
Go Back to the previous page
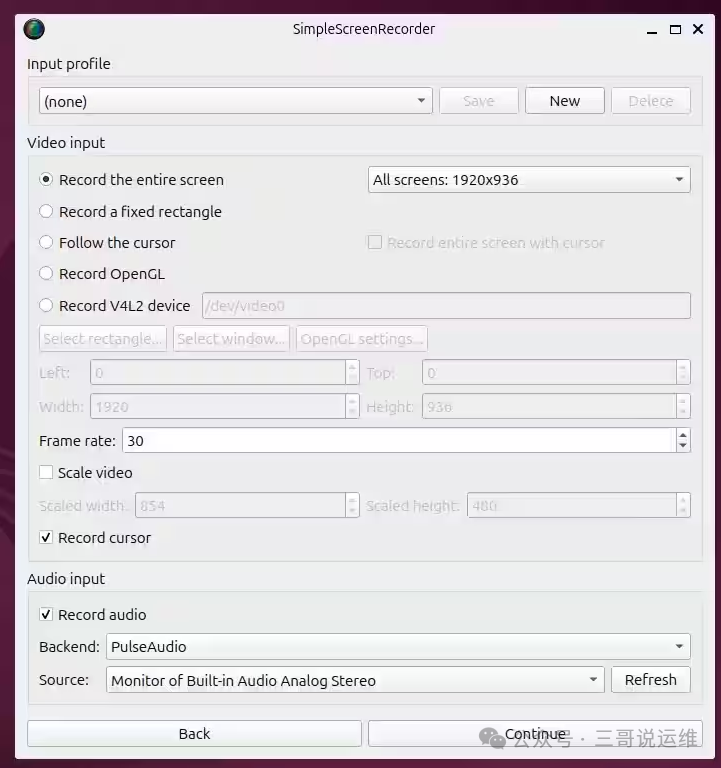[194, 734]
